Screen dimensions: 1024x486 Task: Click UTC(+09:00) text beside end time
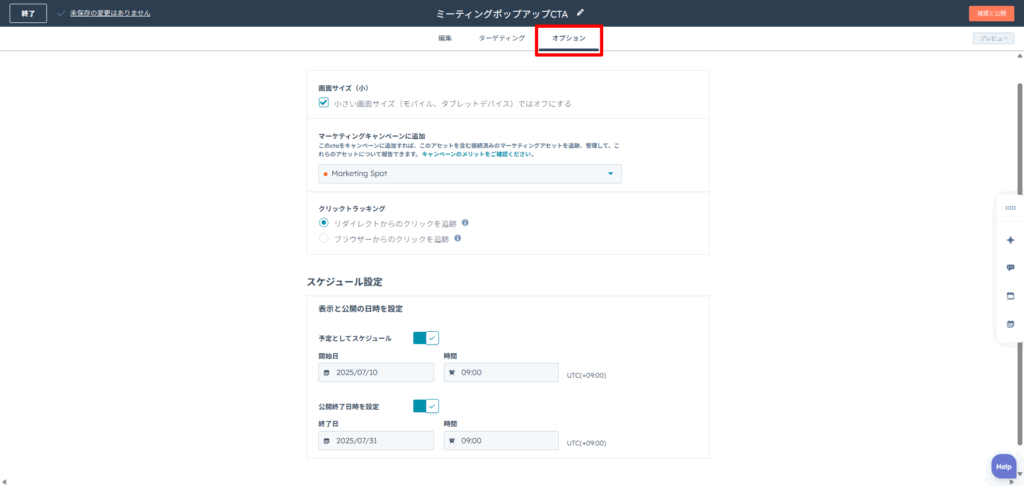[x=586, y=443]
